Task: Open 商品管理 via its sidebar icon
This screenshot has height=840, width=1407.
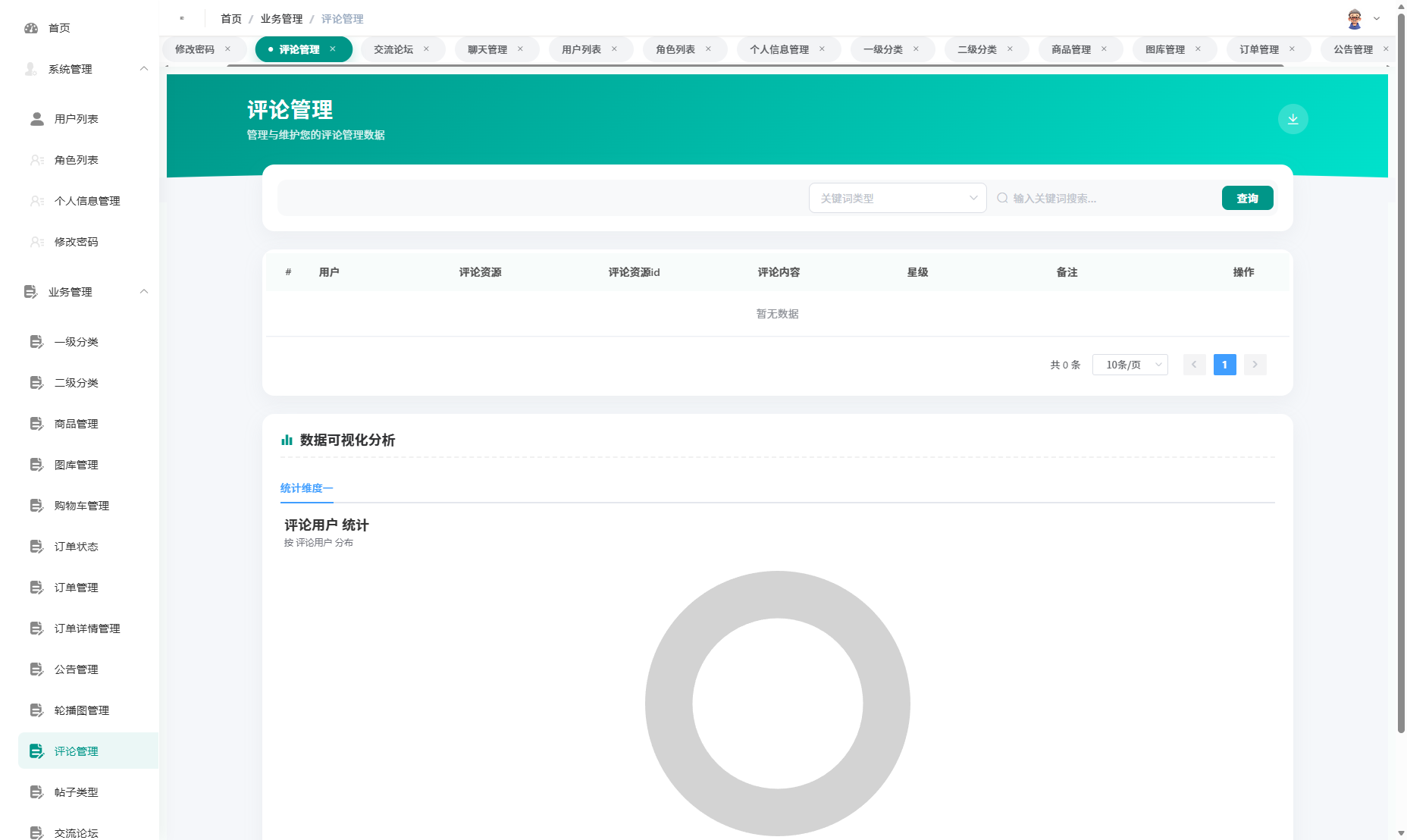Action: [36, 423]
